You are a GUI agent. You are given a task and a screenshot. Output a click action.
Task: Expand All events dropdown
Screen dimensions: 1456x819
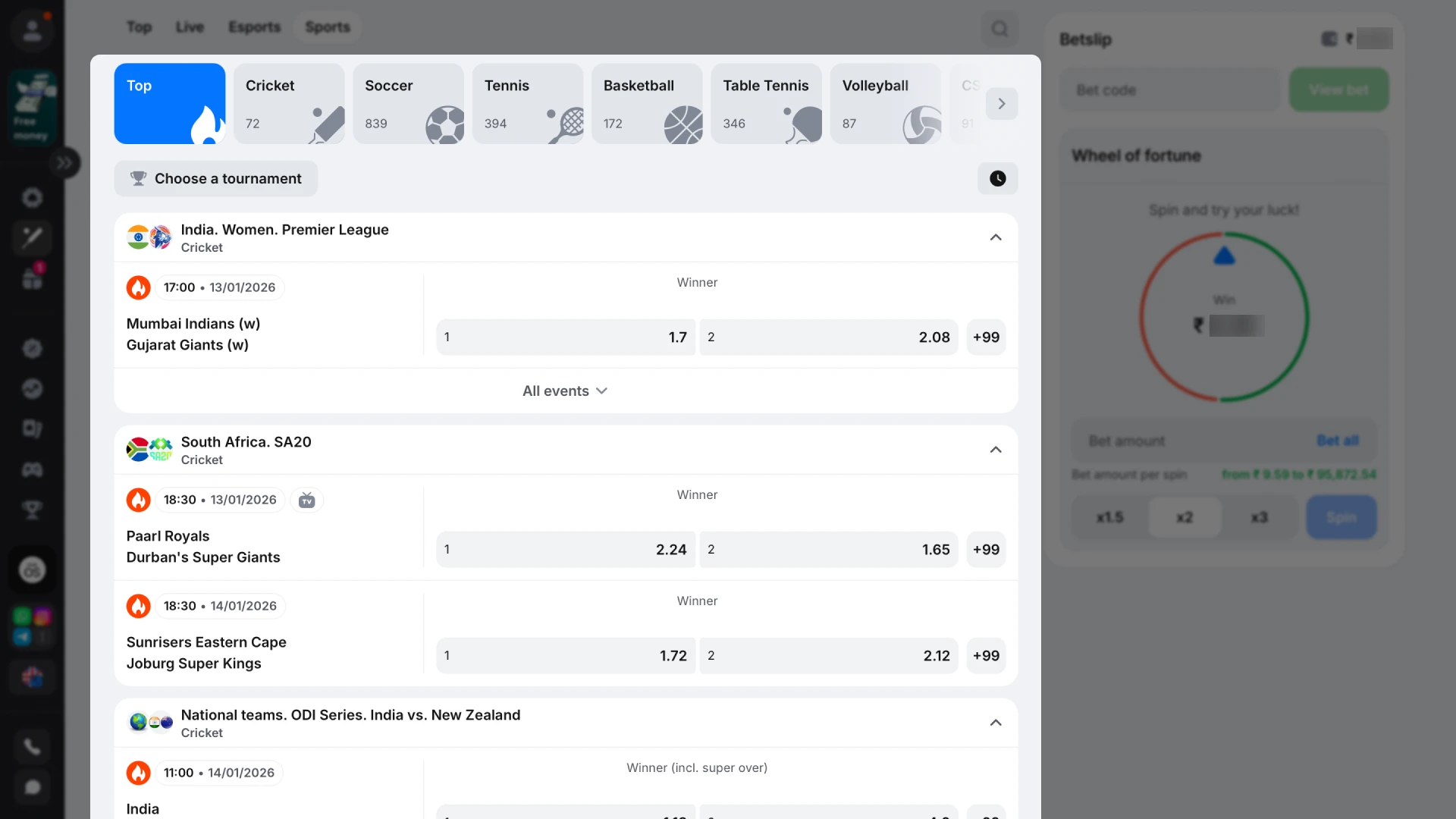pos(565,391)
